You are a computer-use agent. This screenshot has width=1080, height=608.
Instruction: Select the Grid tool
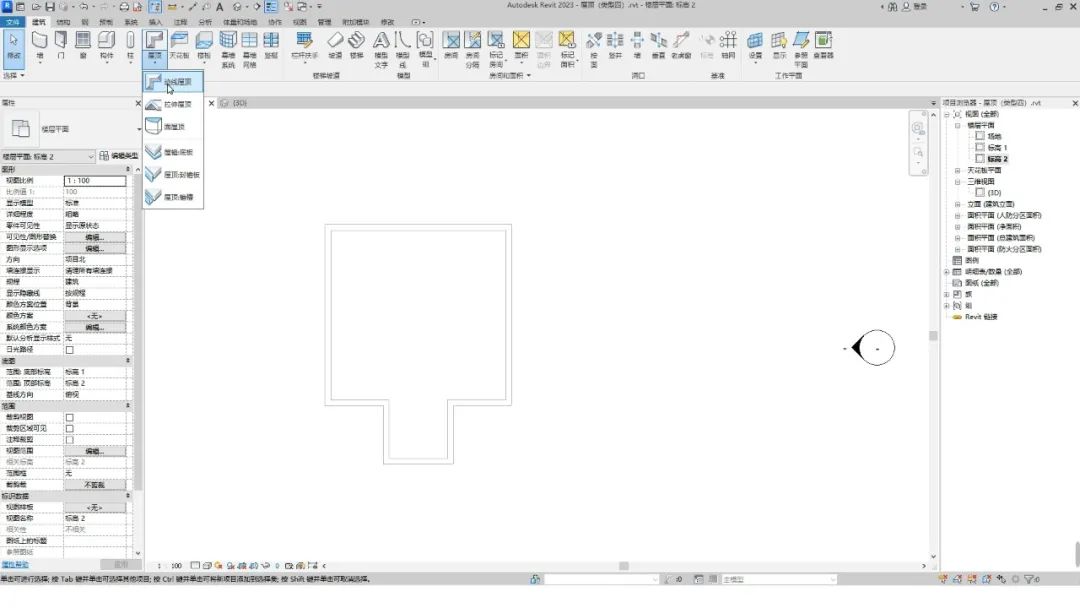click(x=728, y=45)
